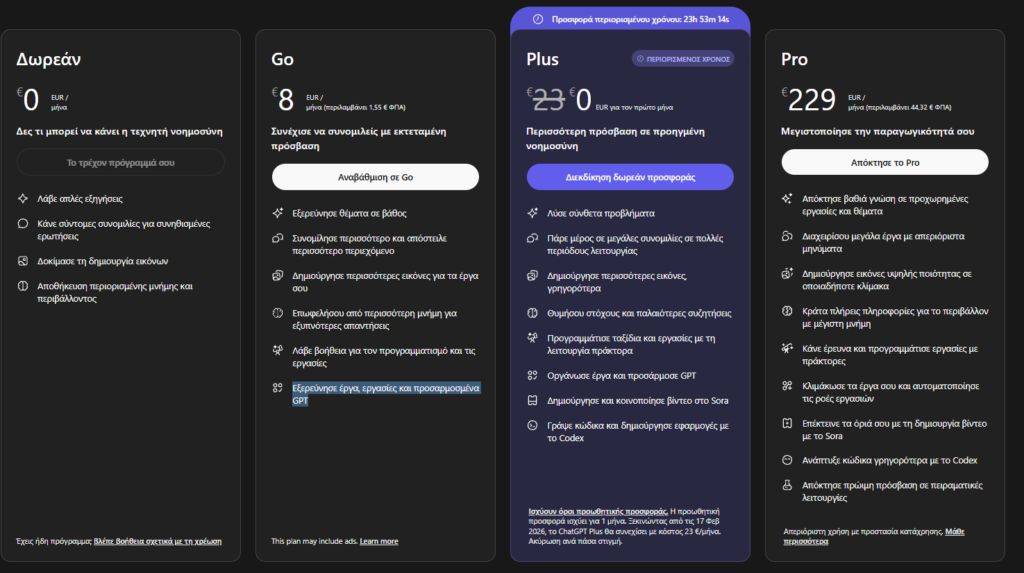Click the image icon beside 'Δοκίμασε τη δημιουργία εικόνων'
1024x573 pixels.
(x=23, y=261)
